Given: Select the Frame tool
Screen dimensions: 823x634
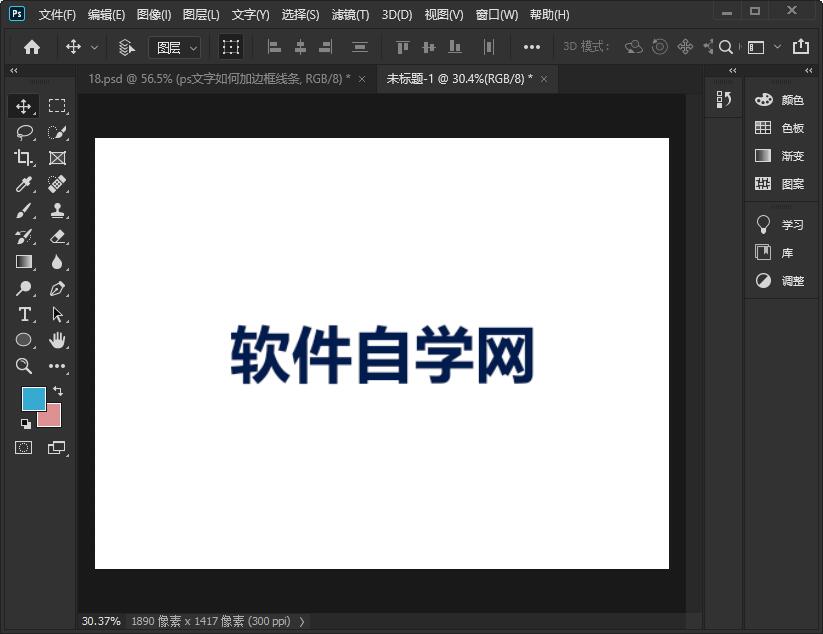Looking at the screenshot, I should (x=57, y=158).
